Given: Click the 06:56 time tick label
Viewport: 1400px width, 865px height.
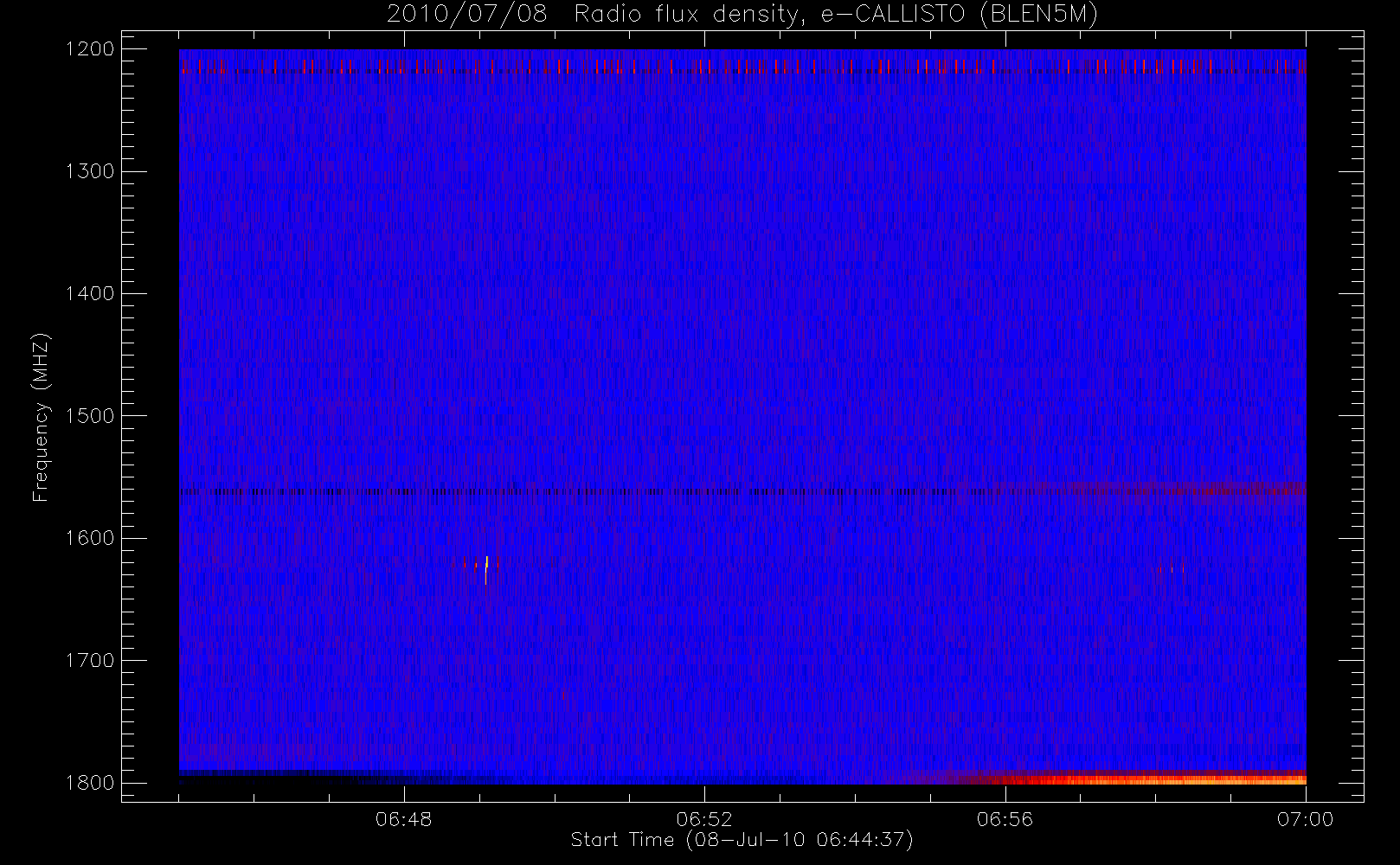Looking at the screenshot, I should [1005, 818].
